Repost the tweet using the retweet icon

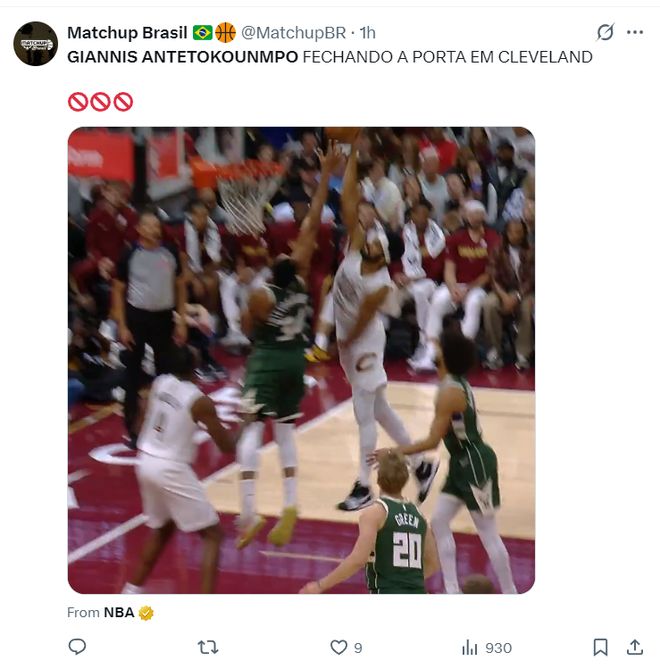tap(208, 647)
